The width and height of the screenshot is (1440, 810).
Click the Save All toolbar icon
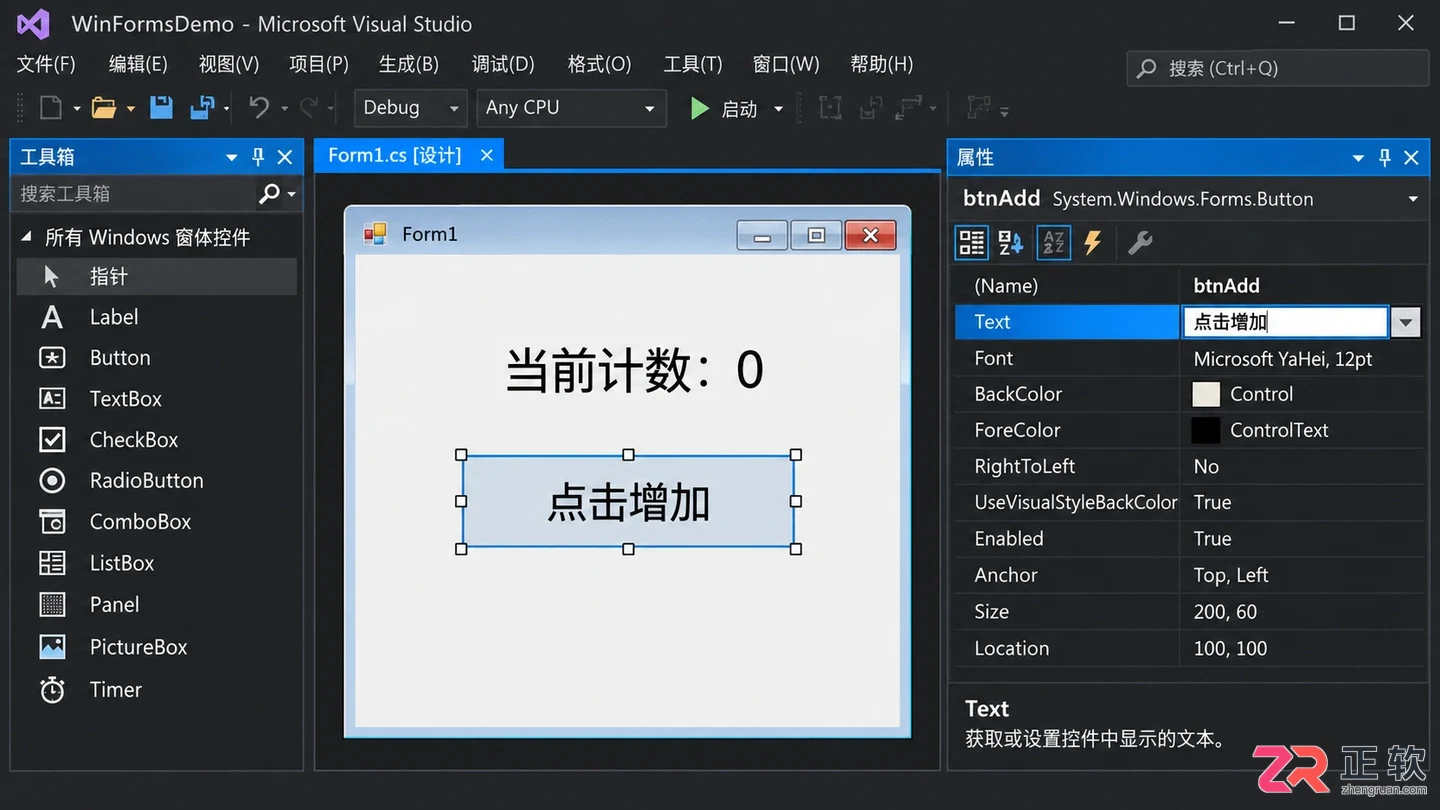[203, 108]
